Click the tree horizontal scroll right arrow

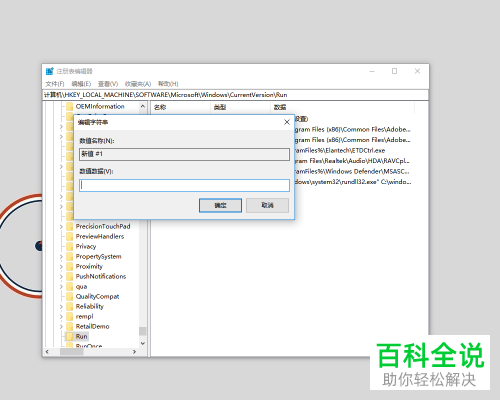[134, 352]
